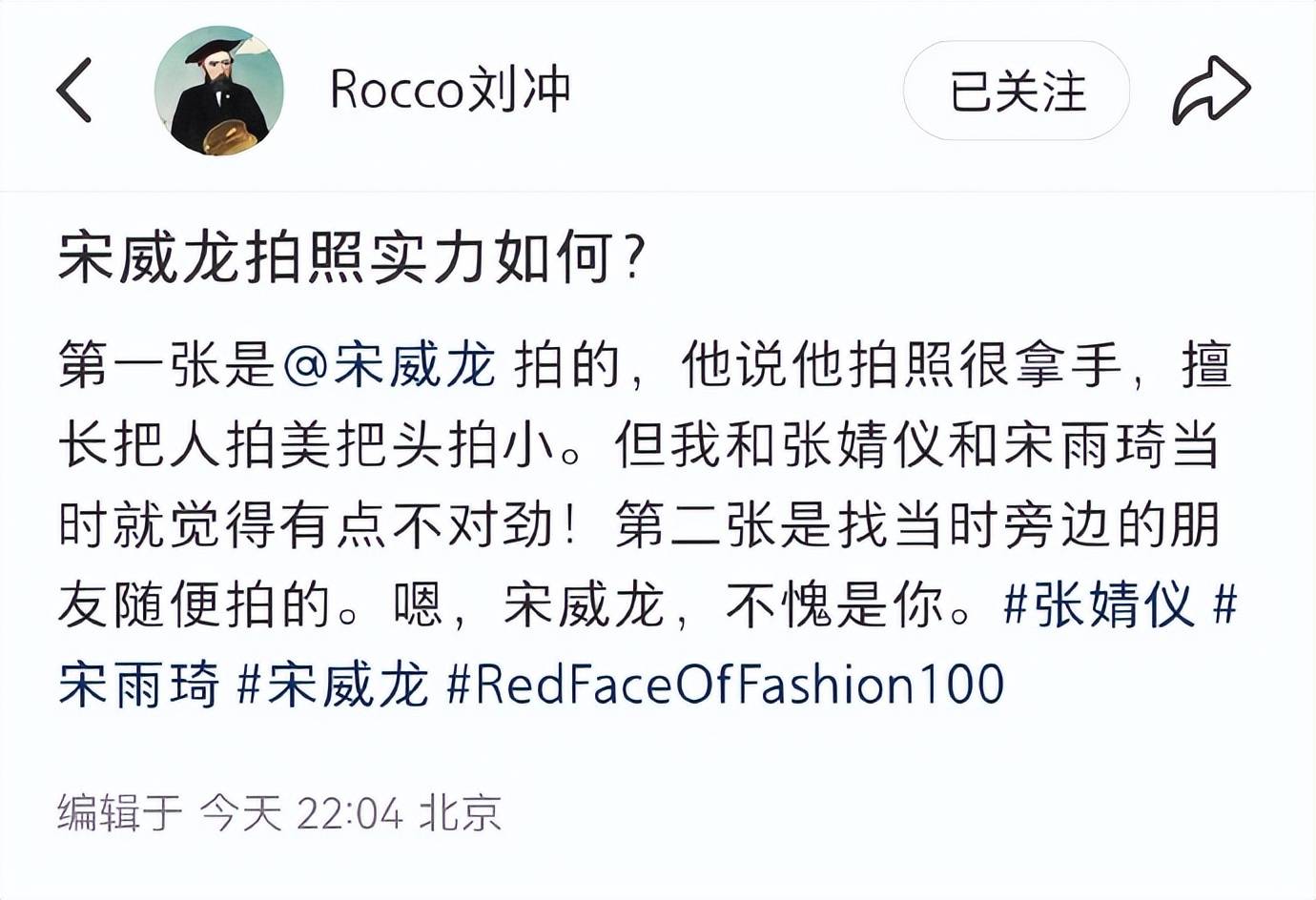1316x900 pixels.
Task: Open the #宋威龙 hashtag in the last line
Action: 332,685
